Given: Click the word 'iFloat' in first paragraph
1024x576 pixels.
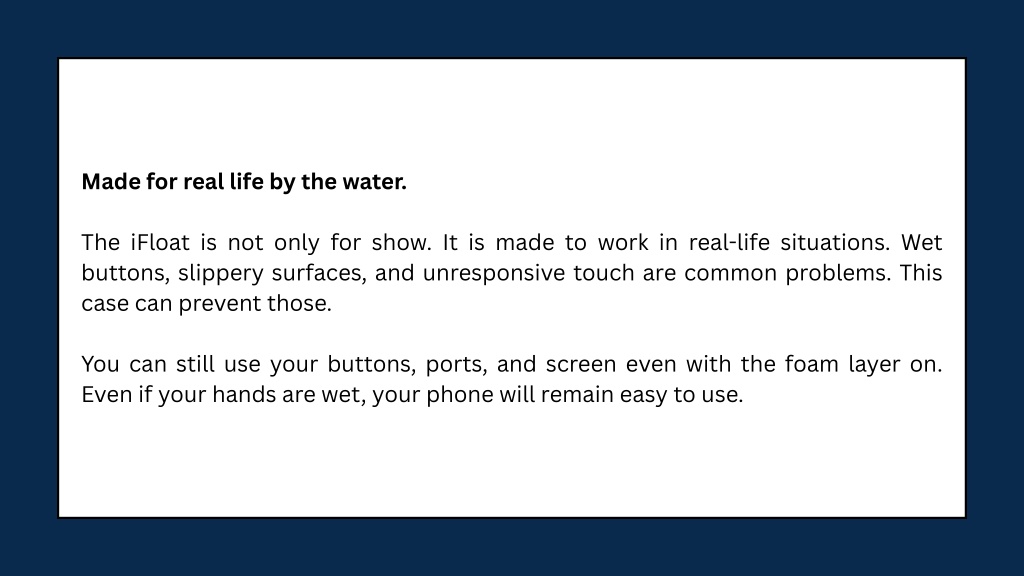Looking at the screenshot, I should [x=160, y=242].
